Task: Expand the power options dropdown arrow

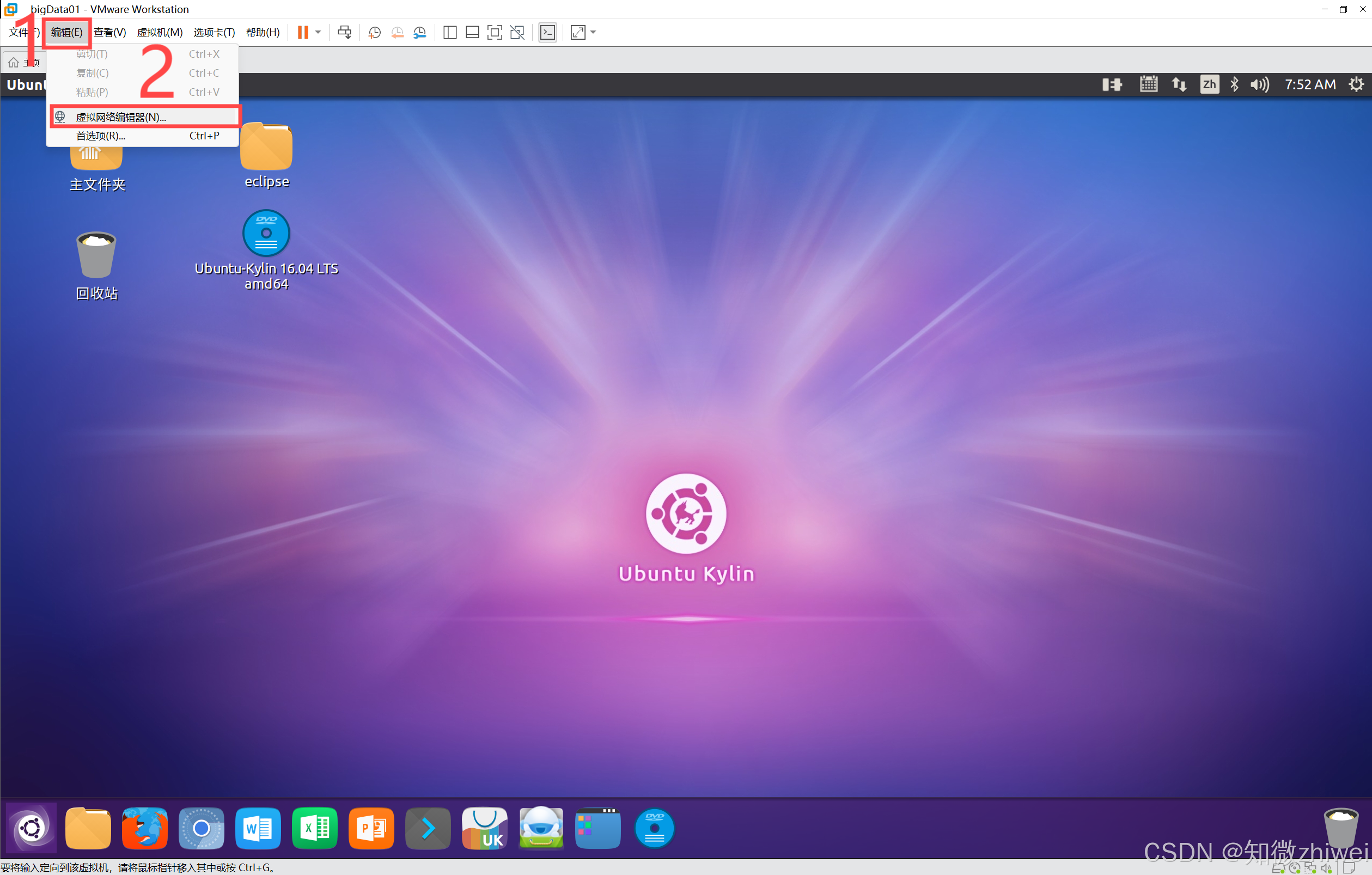Action: coord(319,33)
